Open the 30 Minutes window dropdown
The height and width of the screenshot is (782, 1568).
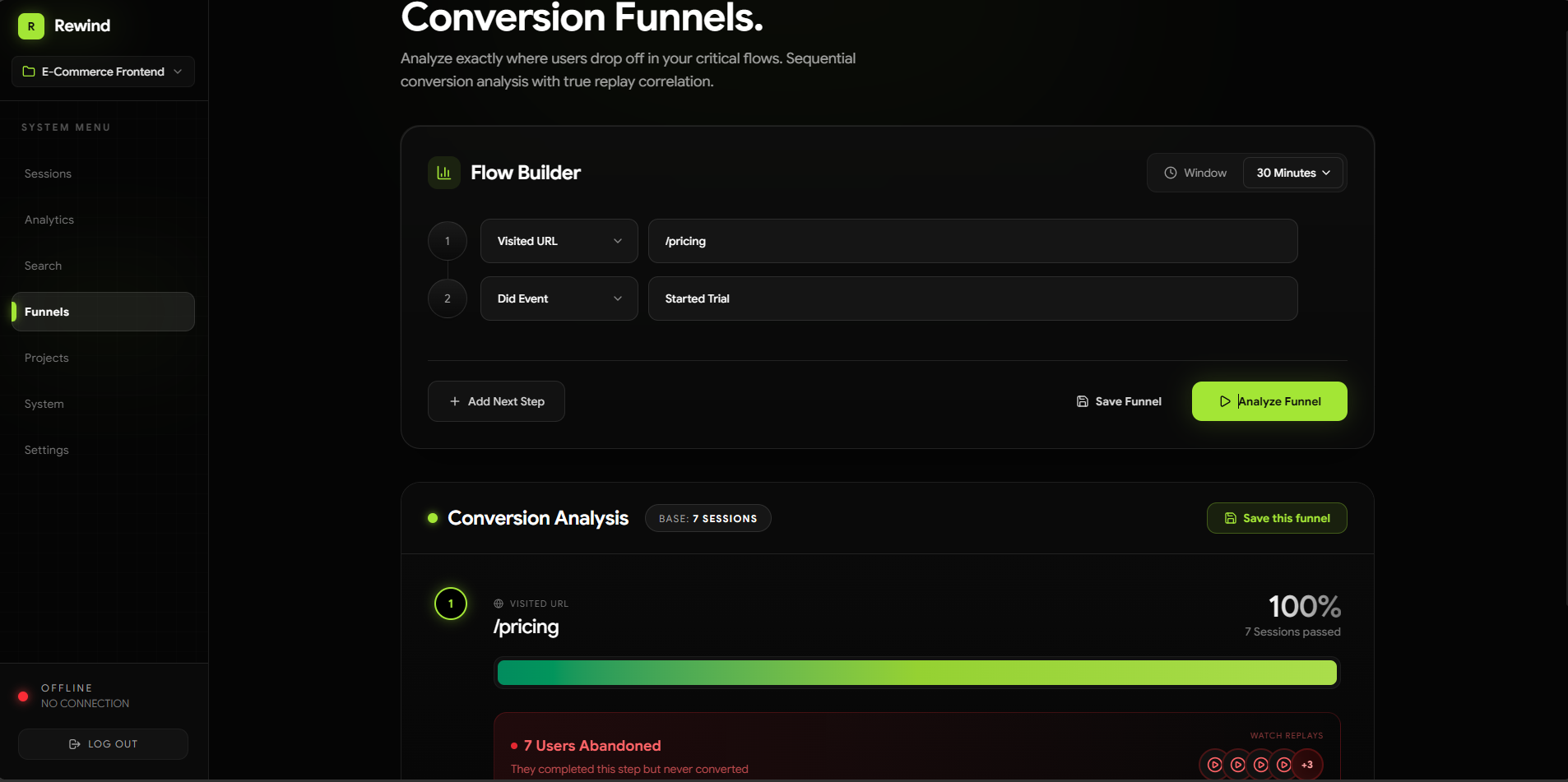[x=1293, y=173]
